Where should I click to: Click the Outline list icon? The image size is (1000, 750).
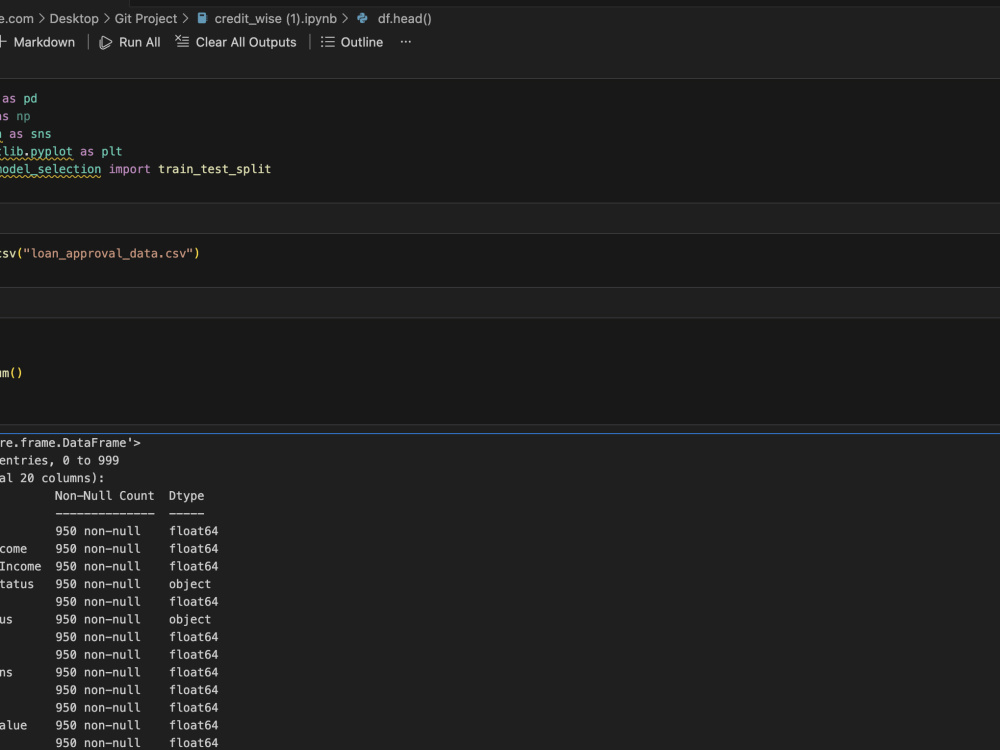coord(327,42)
